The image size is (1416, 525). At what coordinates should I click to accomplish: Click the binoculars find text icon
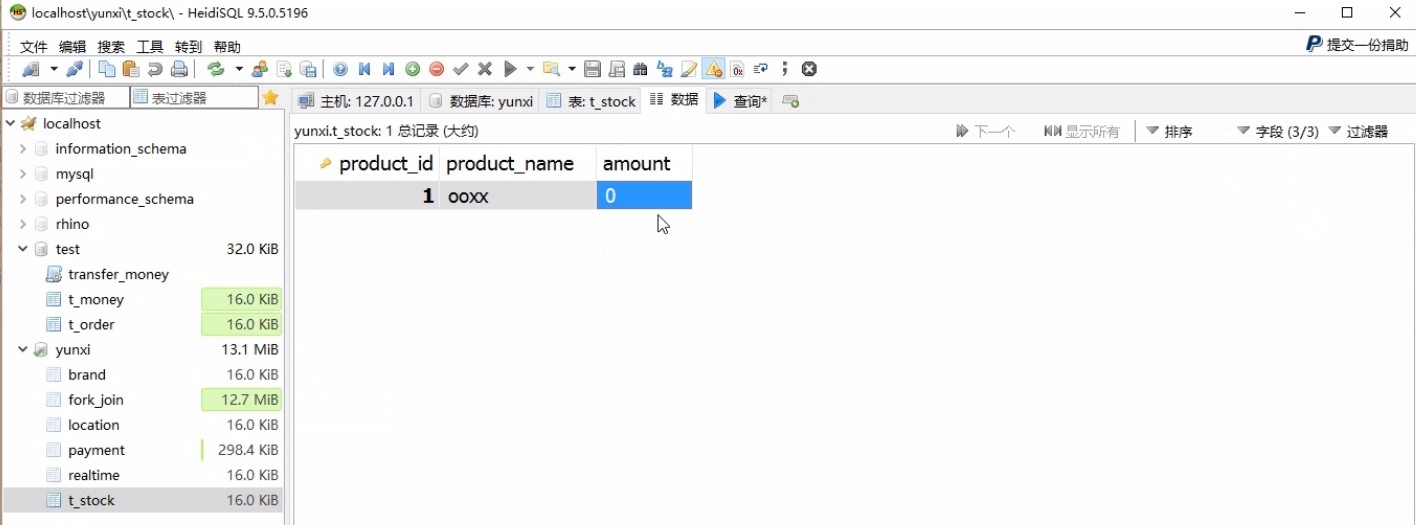(x=641, y=69)
